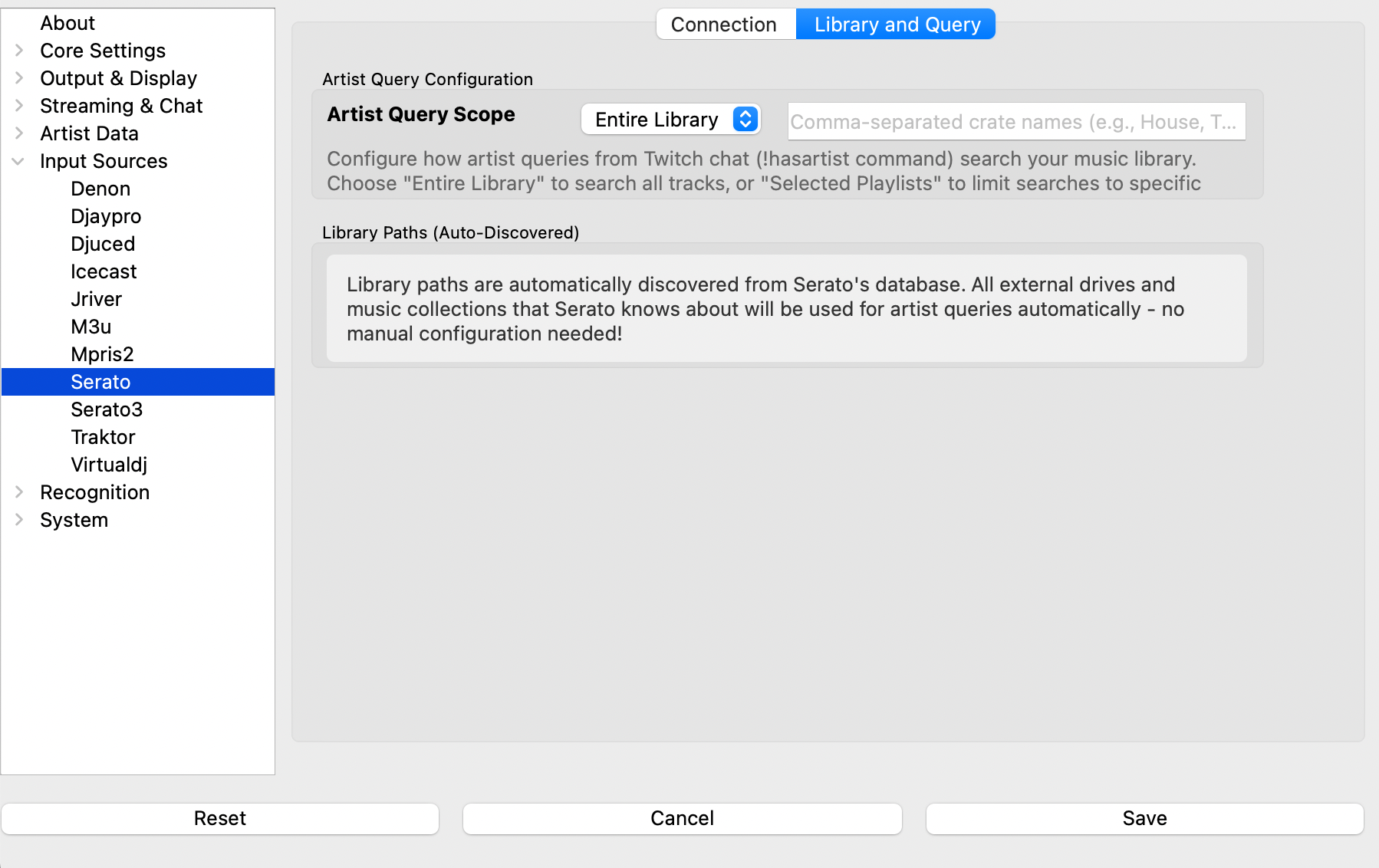Click the Reset button
Screen dimensions: 1379x868
coord(220,818)
